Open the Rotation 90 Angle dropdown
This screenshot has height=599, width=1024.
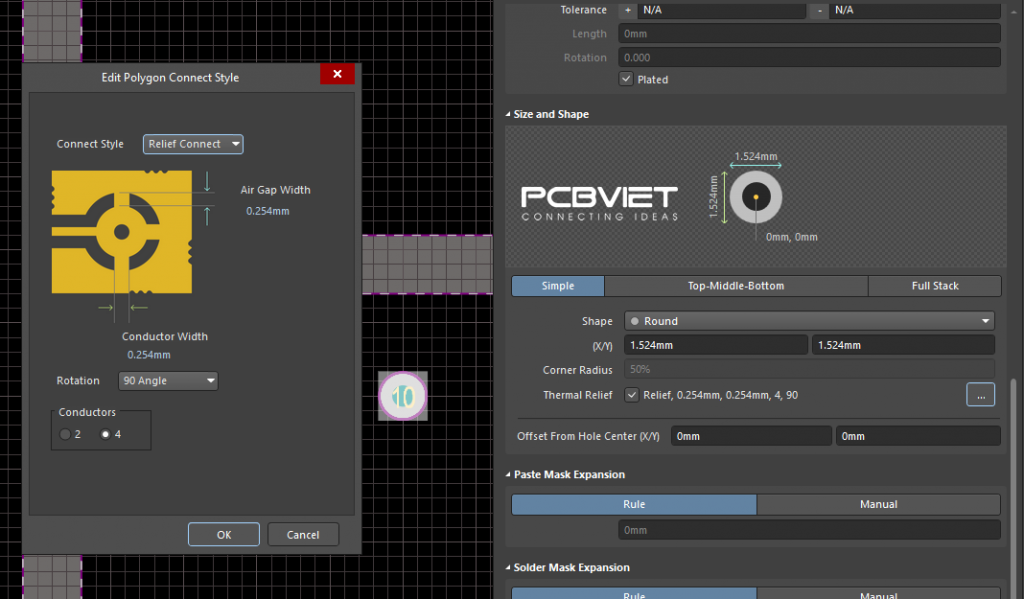click(x=167, y=381)
